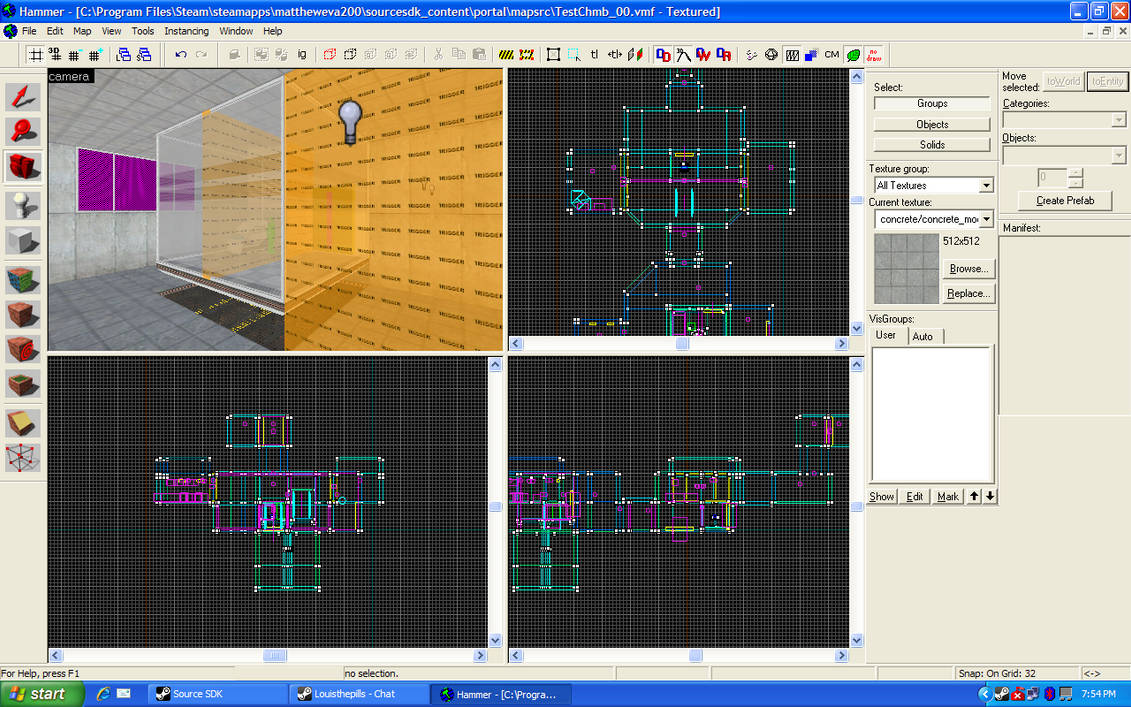Click the Replace... texture button
The image size is (1131, 707).
point(969,293)
